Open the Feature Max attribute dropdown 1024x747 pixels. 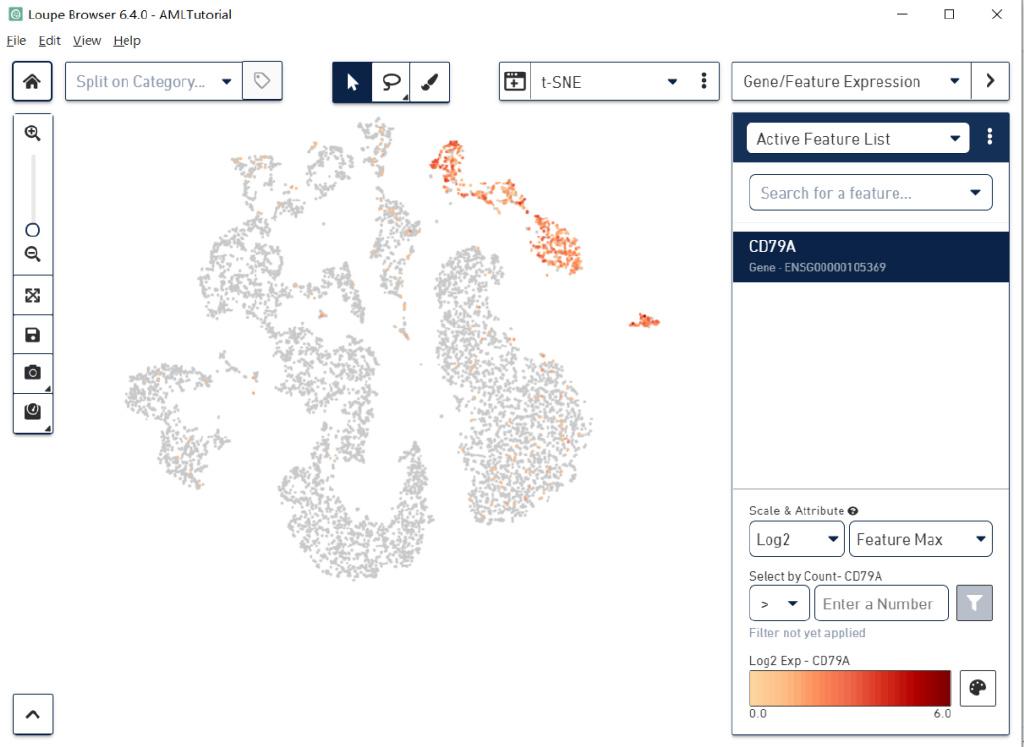tap(920, 539)
